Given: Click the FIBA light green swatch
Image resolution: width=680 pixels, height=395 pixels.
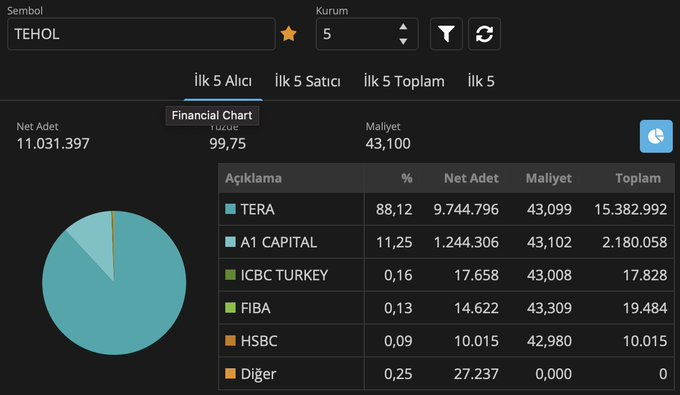Looking at the screenshot, I should coord(230,308).
